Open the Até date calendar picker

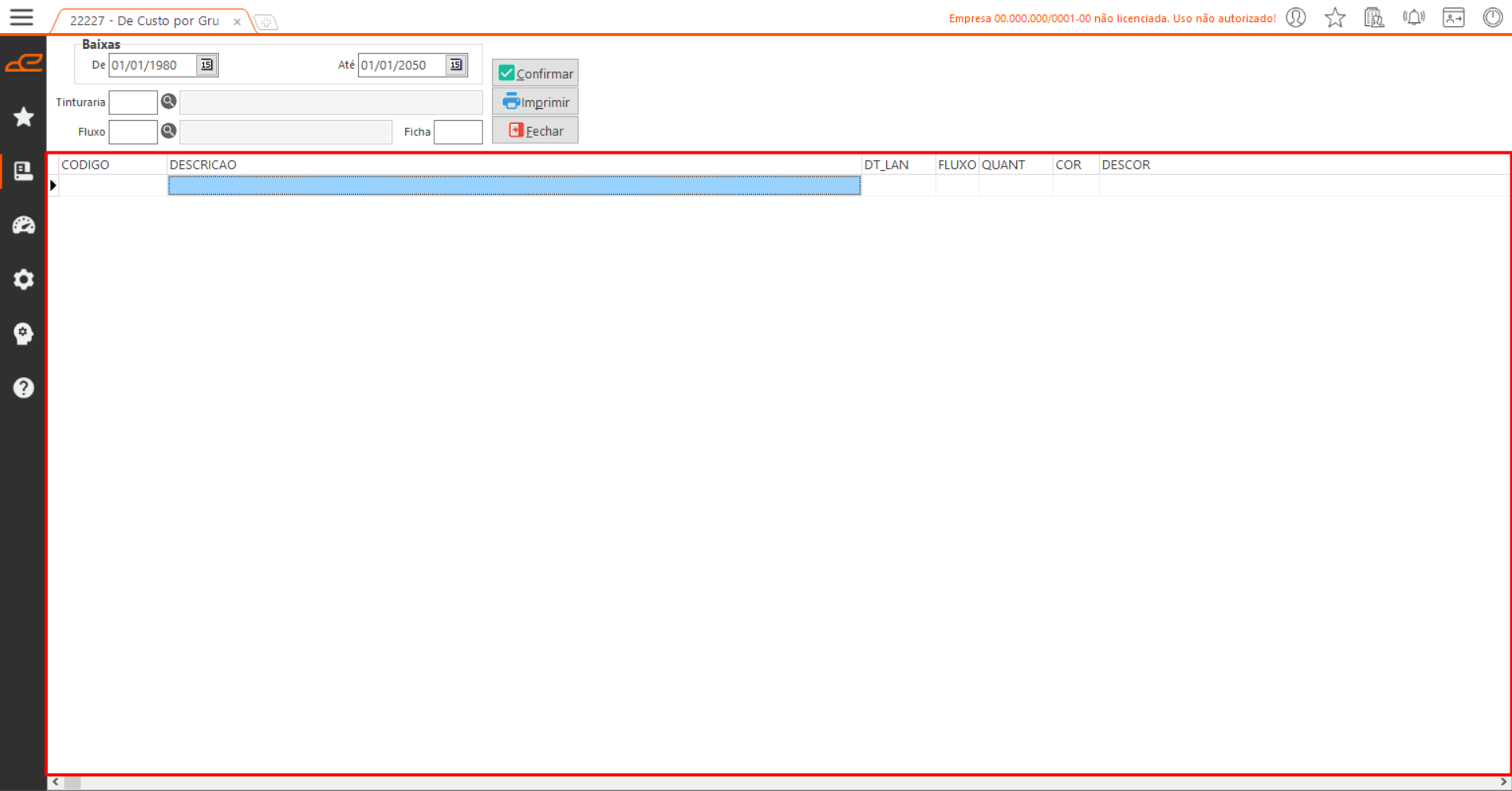point(456,65)
